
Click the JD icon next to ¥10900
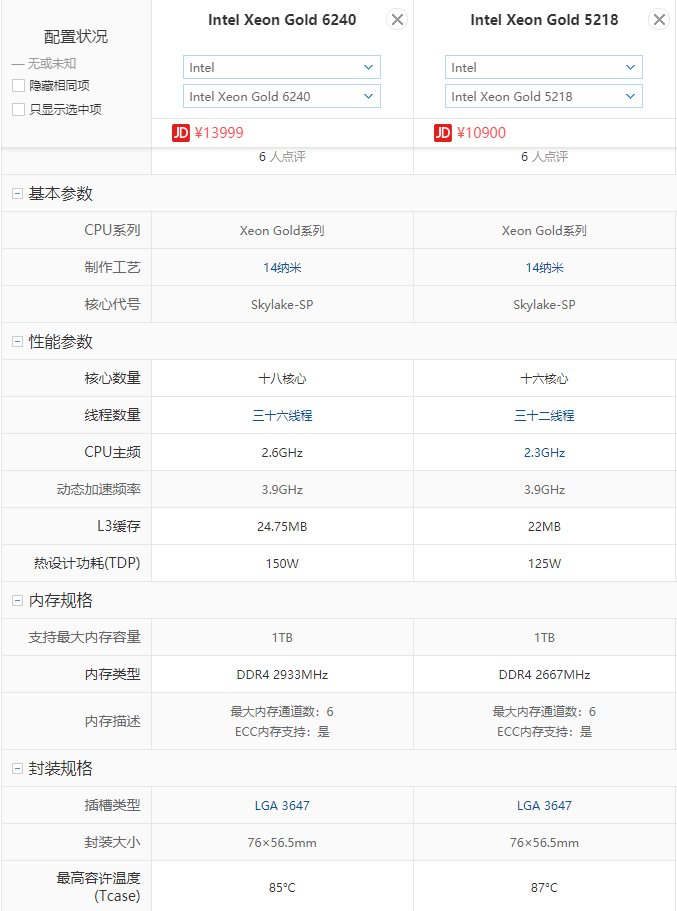pyautogui.click(x=443, y=133)
